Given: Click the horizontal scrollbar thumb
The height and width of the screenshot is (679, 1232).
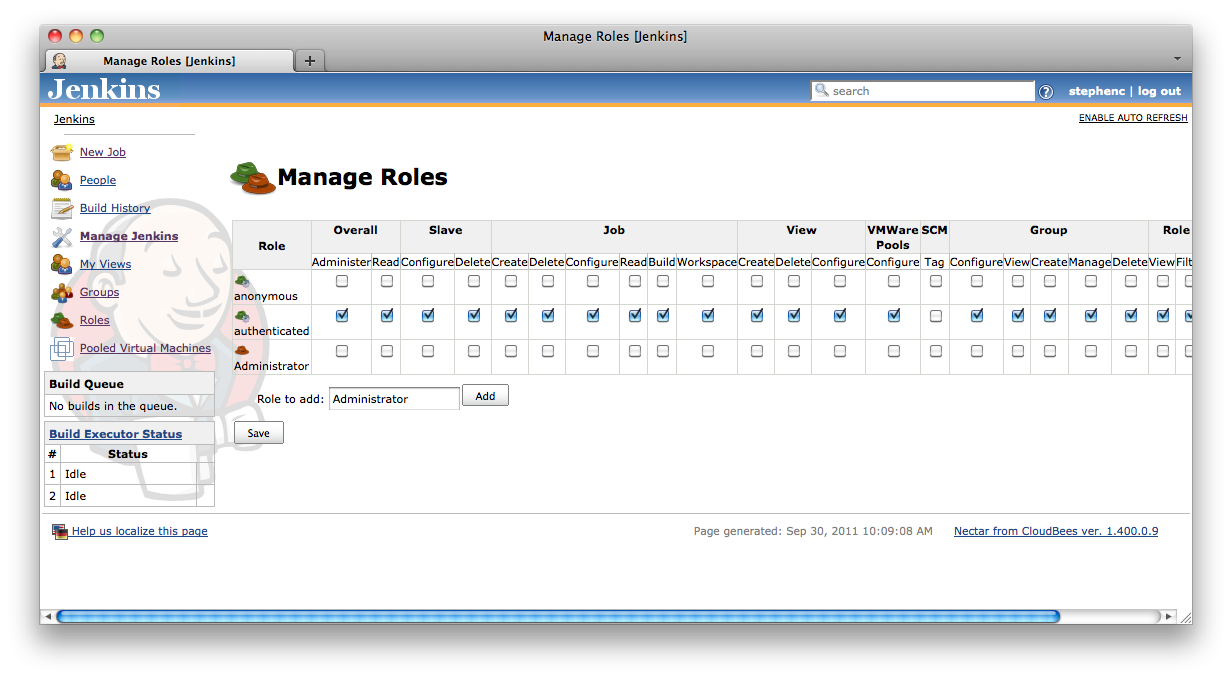Looking at the screenshot, I should (558, 617).
